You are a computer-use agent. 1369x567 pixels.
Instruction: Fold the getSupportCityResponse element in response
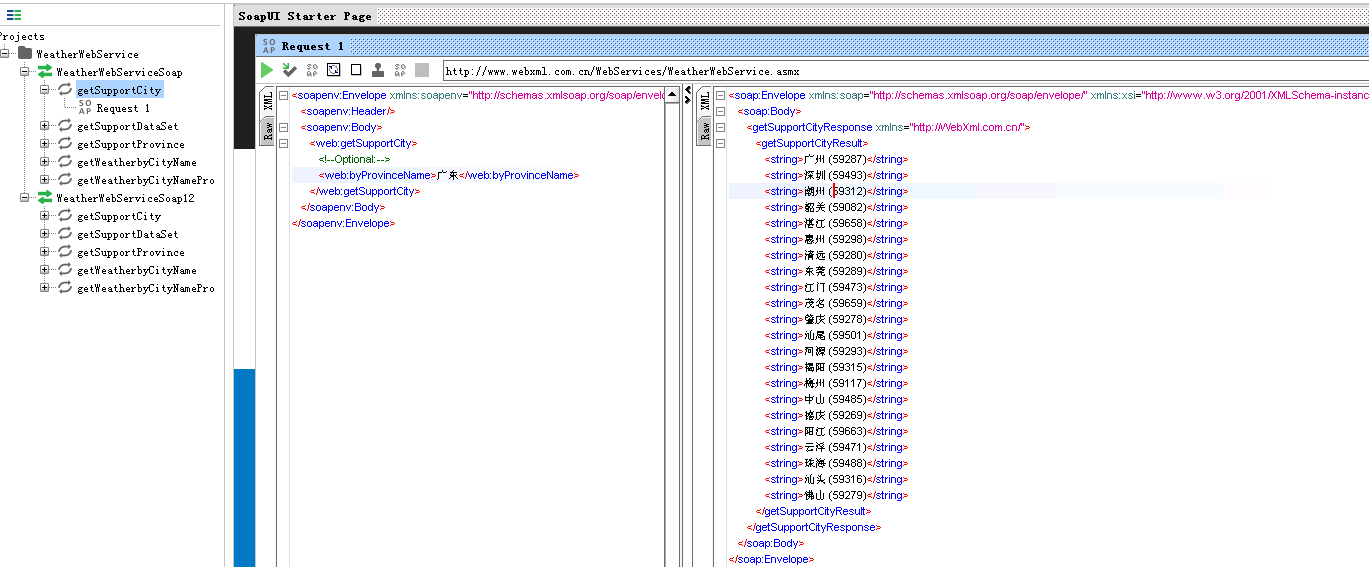pos(720,128)
